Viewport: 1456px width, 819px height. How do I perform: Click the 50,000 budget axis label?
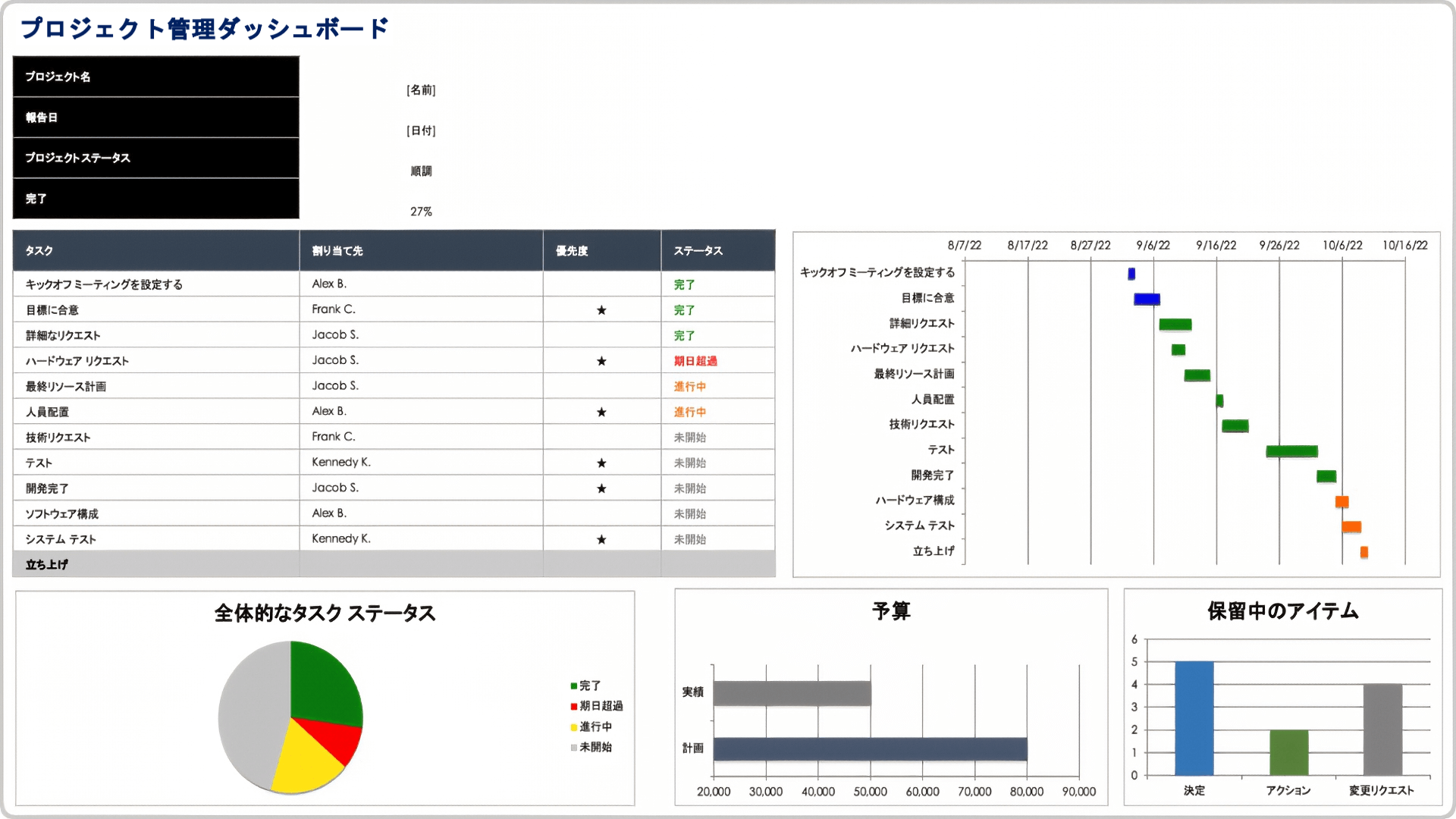870,792
